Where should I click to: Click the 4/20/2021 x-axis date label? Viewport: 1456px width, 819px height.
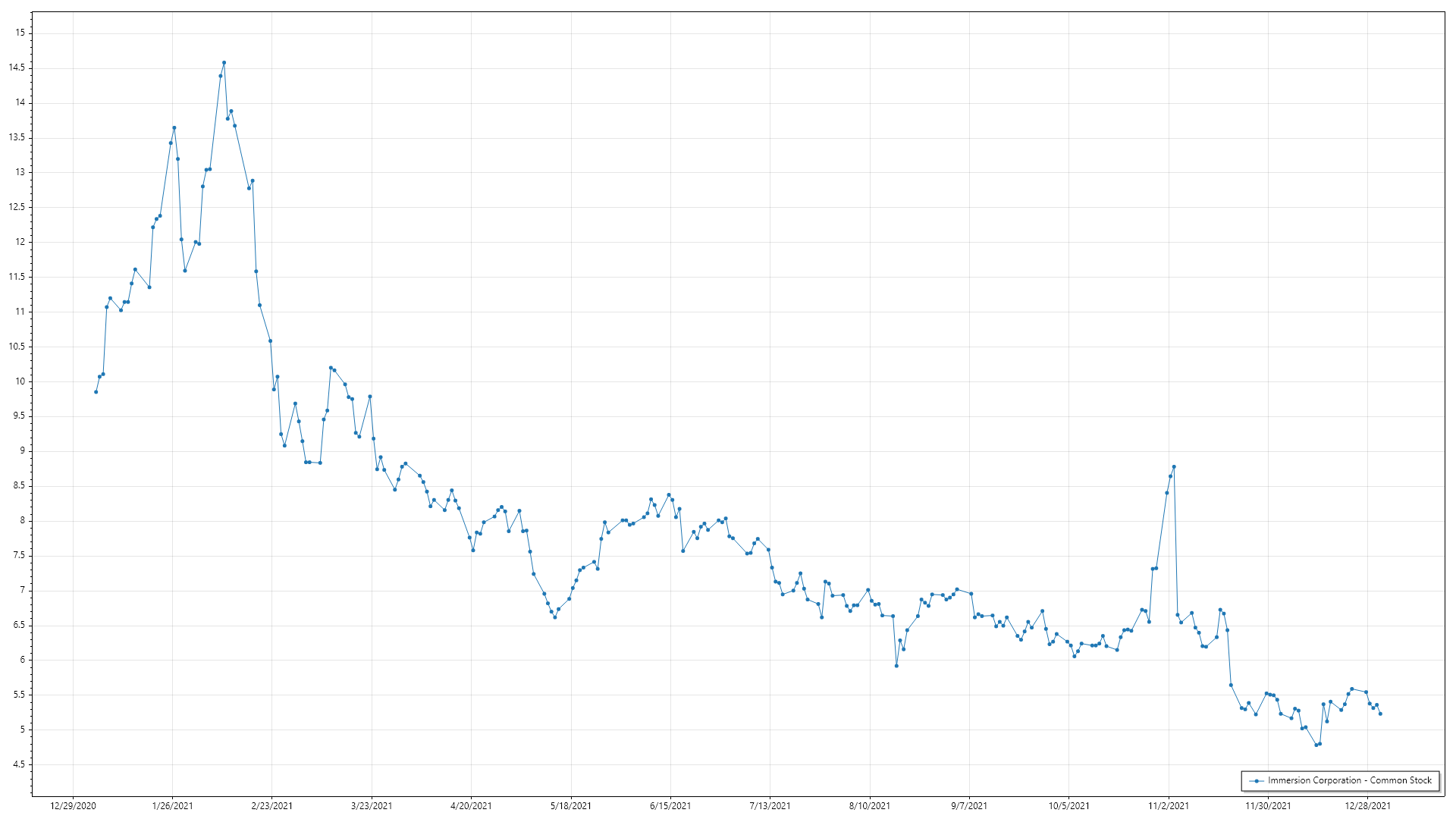[471, 805]
